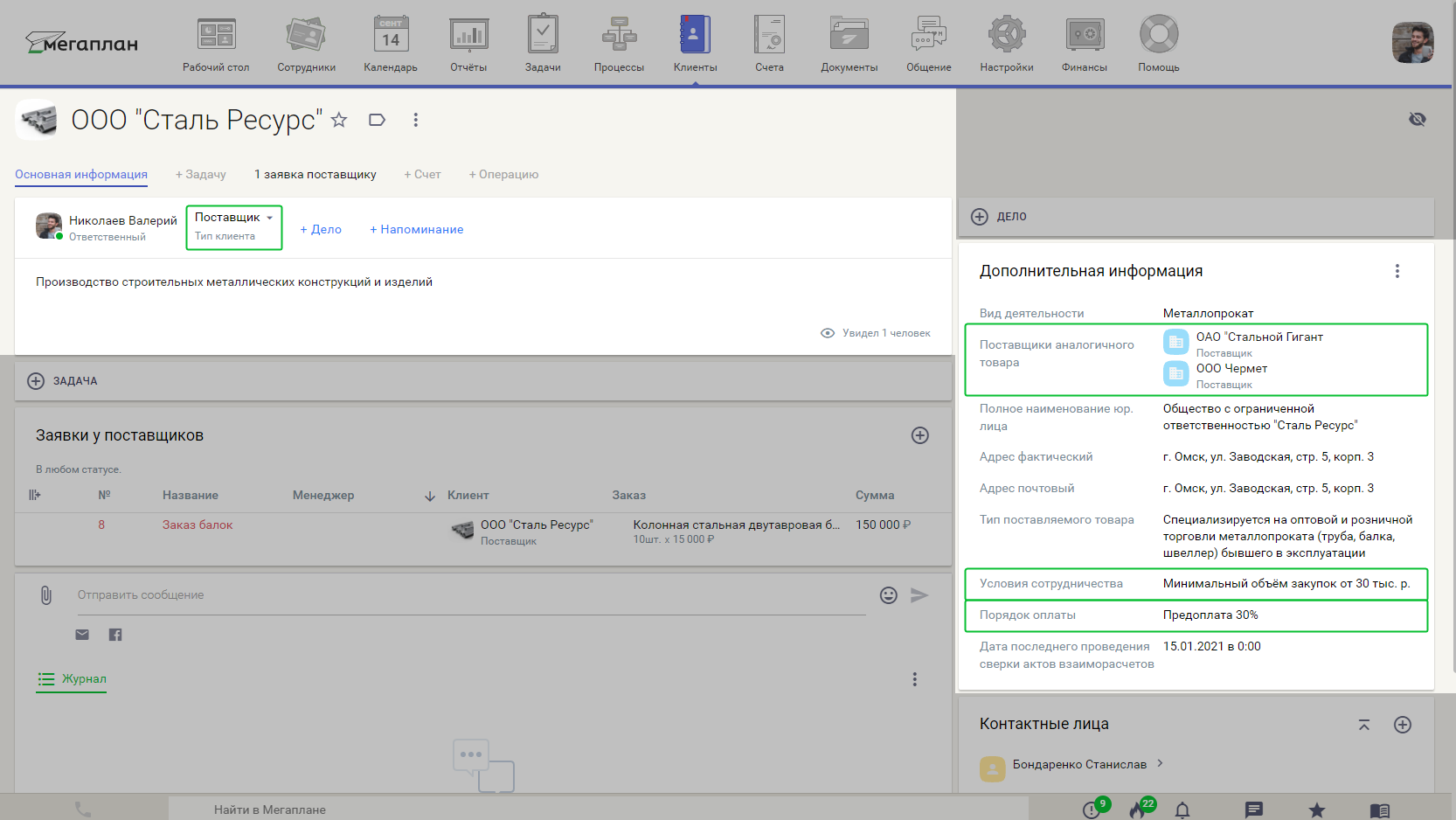
Task: Select Facebook channel icon
Action: tap(115, 635)
